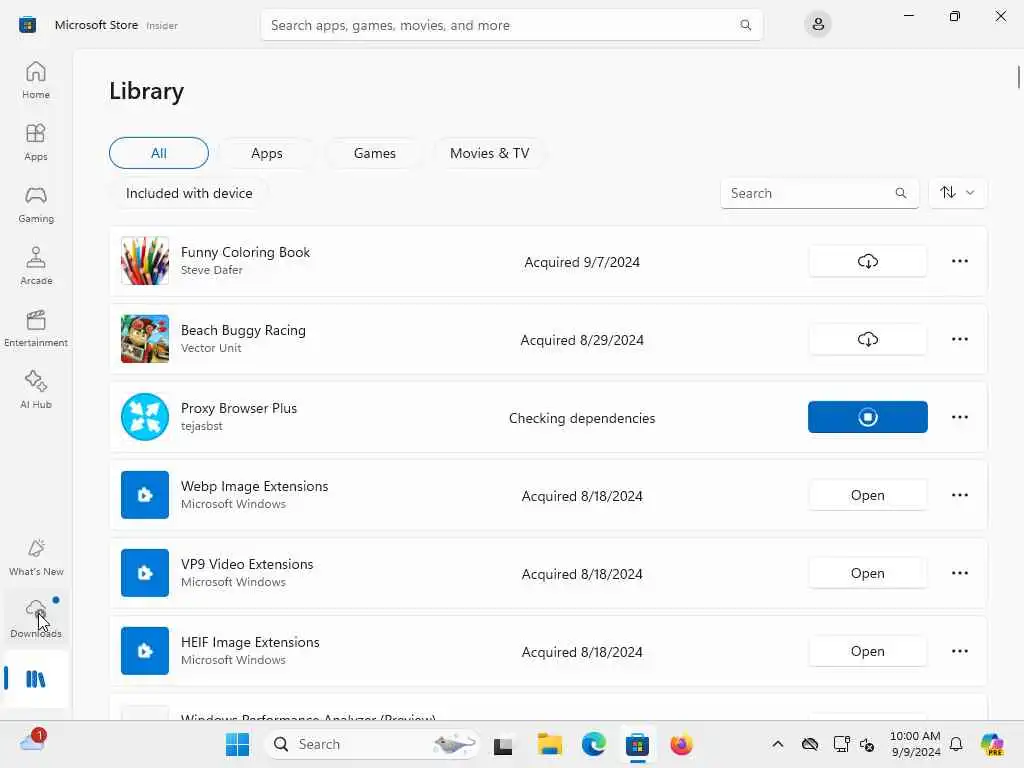Open more options for Webp Image Extensions
This screenshot has width=1024, height=768.
pyautogui.click(x=959, y=495)
